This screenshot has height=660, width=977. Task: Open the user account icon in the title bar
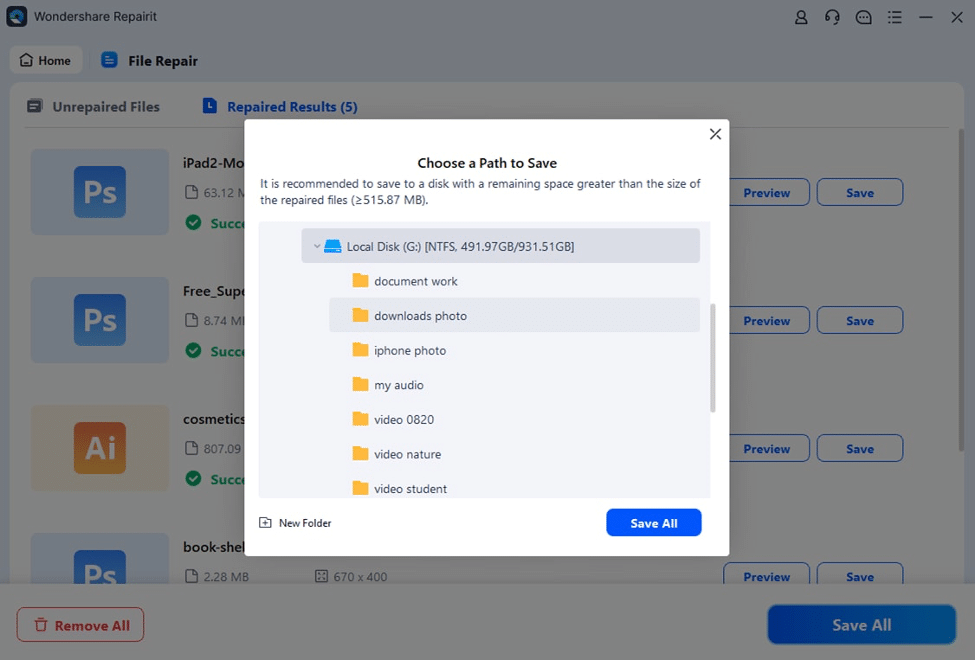coord(800,17)
